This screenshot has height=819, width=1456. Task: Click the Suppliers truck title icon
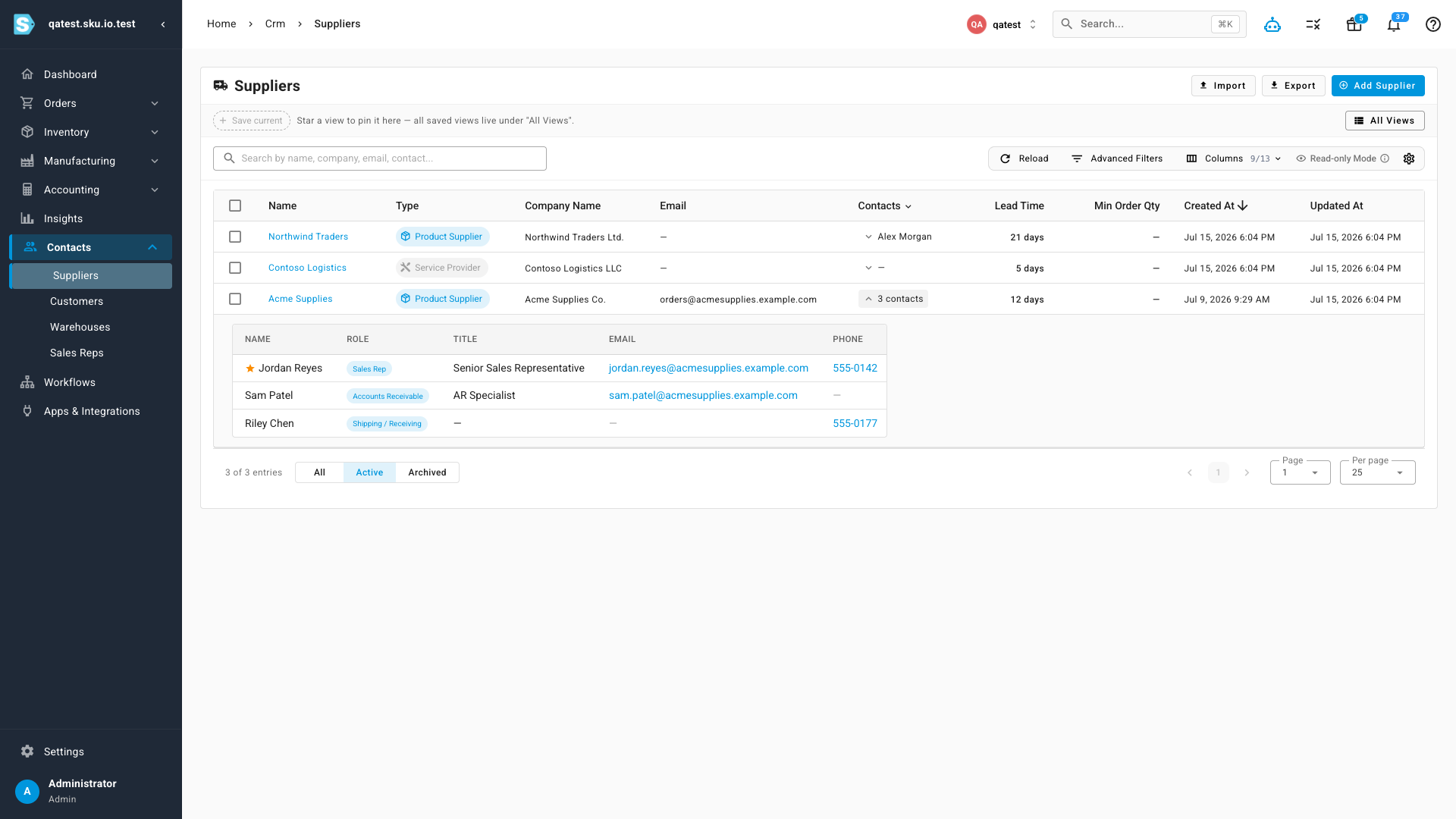(221, 86)
